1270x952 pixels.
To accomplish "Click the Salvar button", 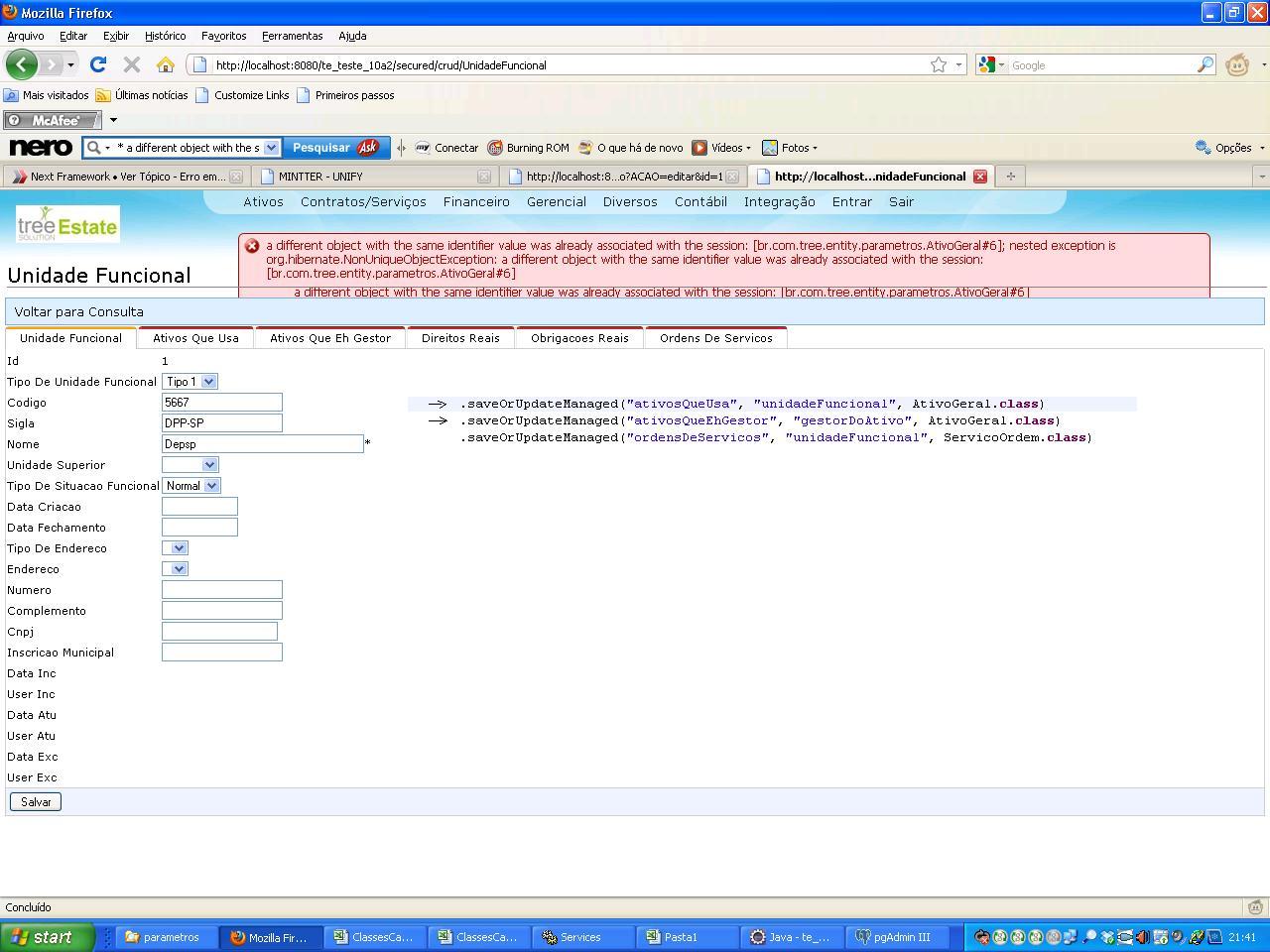I will (x=36, y=802).
